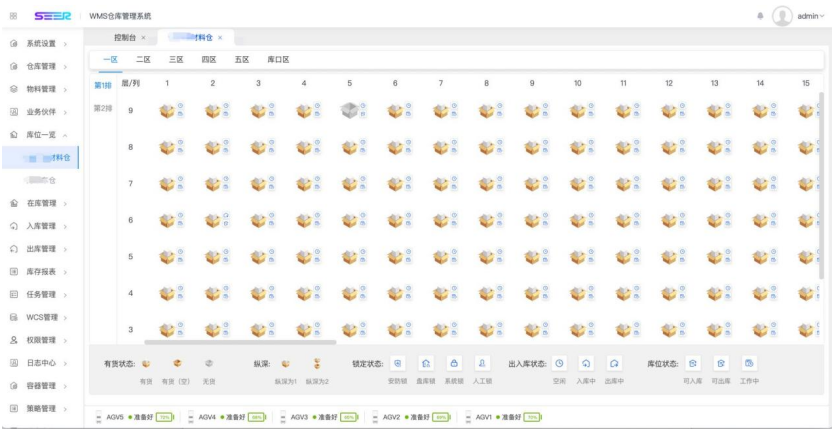This screenshot has height=430, width=835.
Task: Switch to the 二区 zone tab
Action: (x=143, y=60)
